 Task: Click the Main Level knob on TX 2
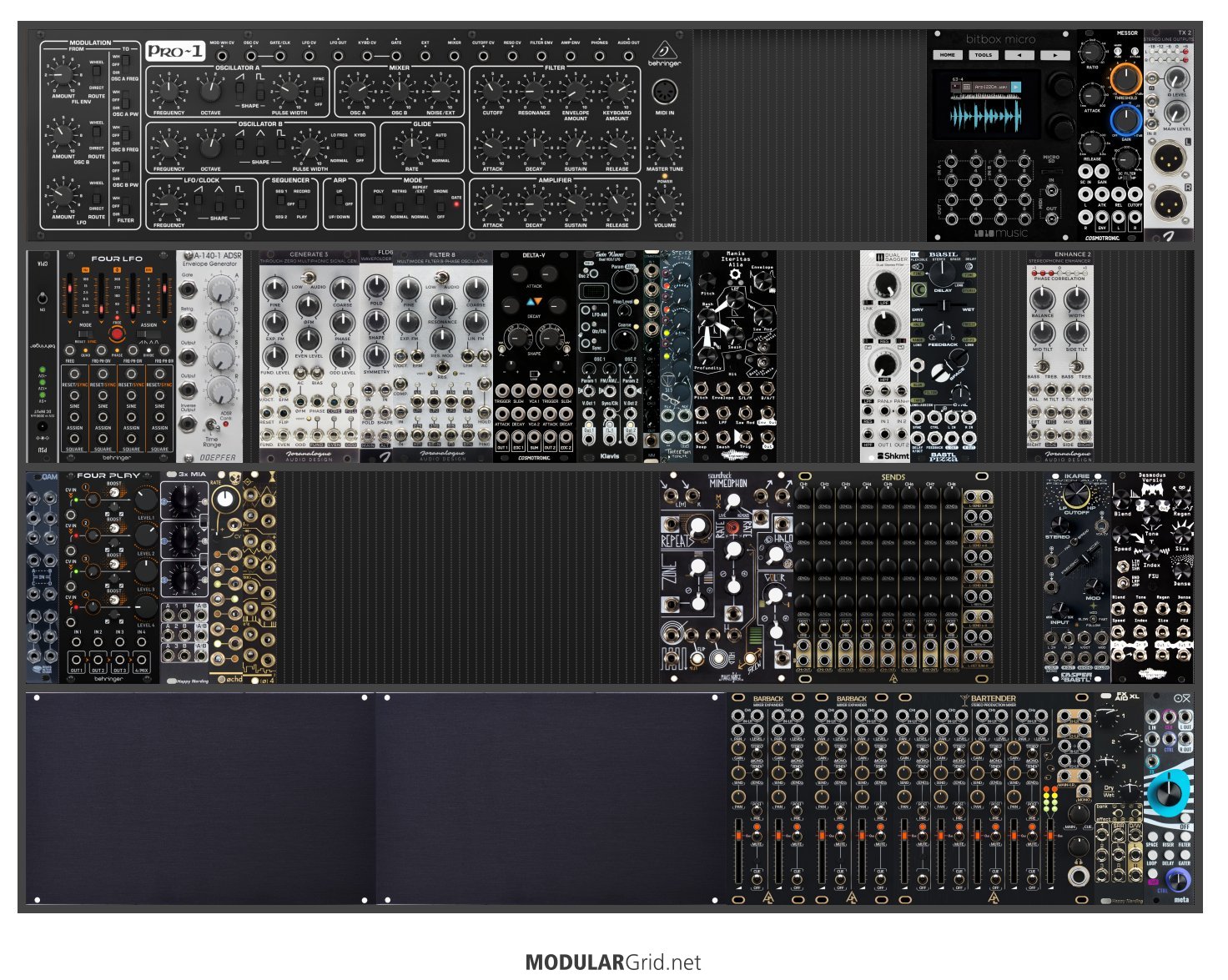(x=1176, y=113)
